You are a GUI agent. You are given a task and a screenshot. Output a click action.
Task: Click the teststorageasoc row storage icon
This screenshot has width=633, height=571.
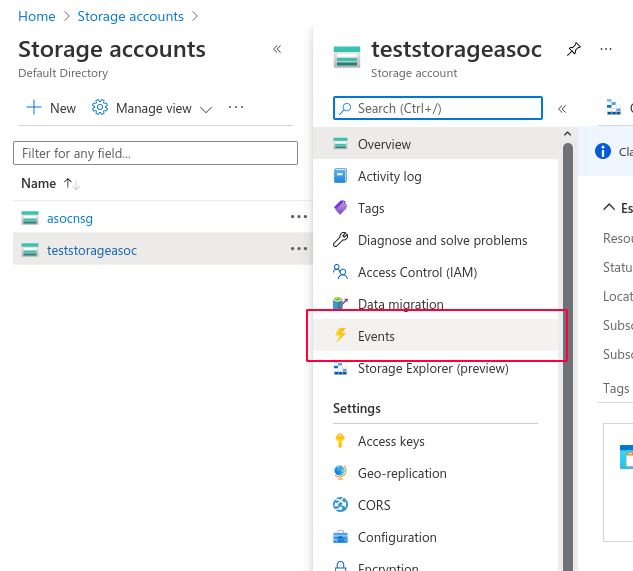pyautogui.click(x=30, y=250)
